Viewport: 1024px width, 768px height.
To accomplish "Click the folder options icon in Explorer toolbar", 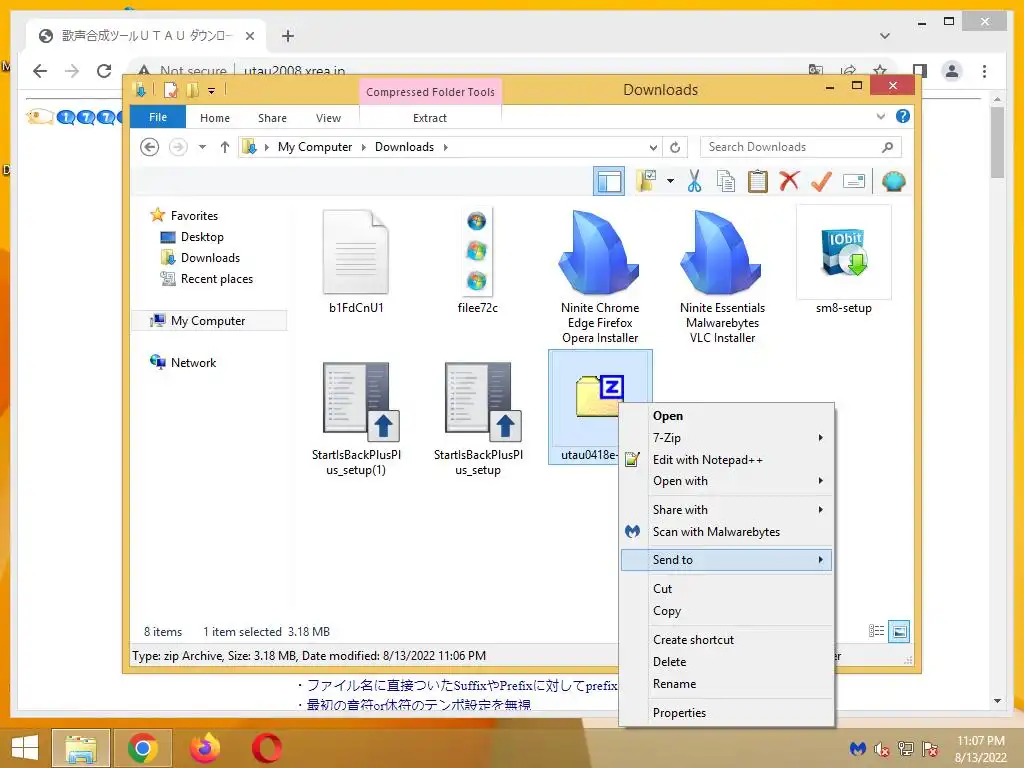I will coord(646,181).
